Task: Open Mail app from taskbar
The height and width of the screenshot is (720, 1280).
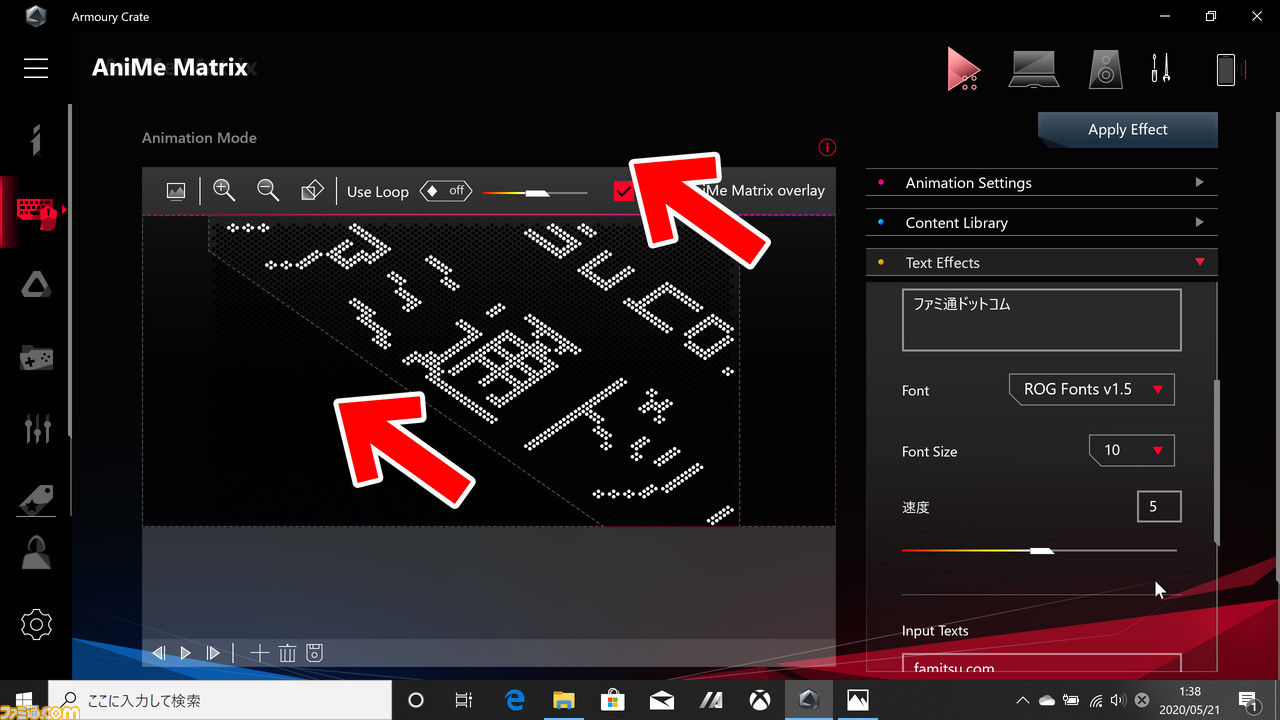Action: tap(662, 700)
